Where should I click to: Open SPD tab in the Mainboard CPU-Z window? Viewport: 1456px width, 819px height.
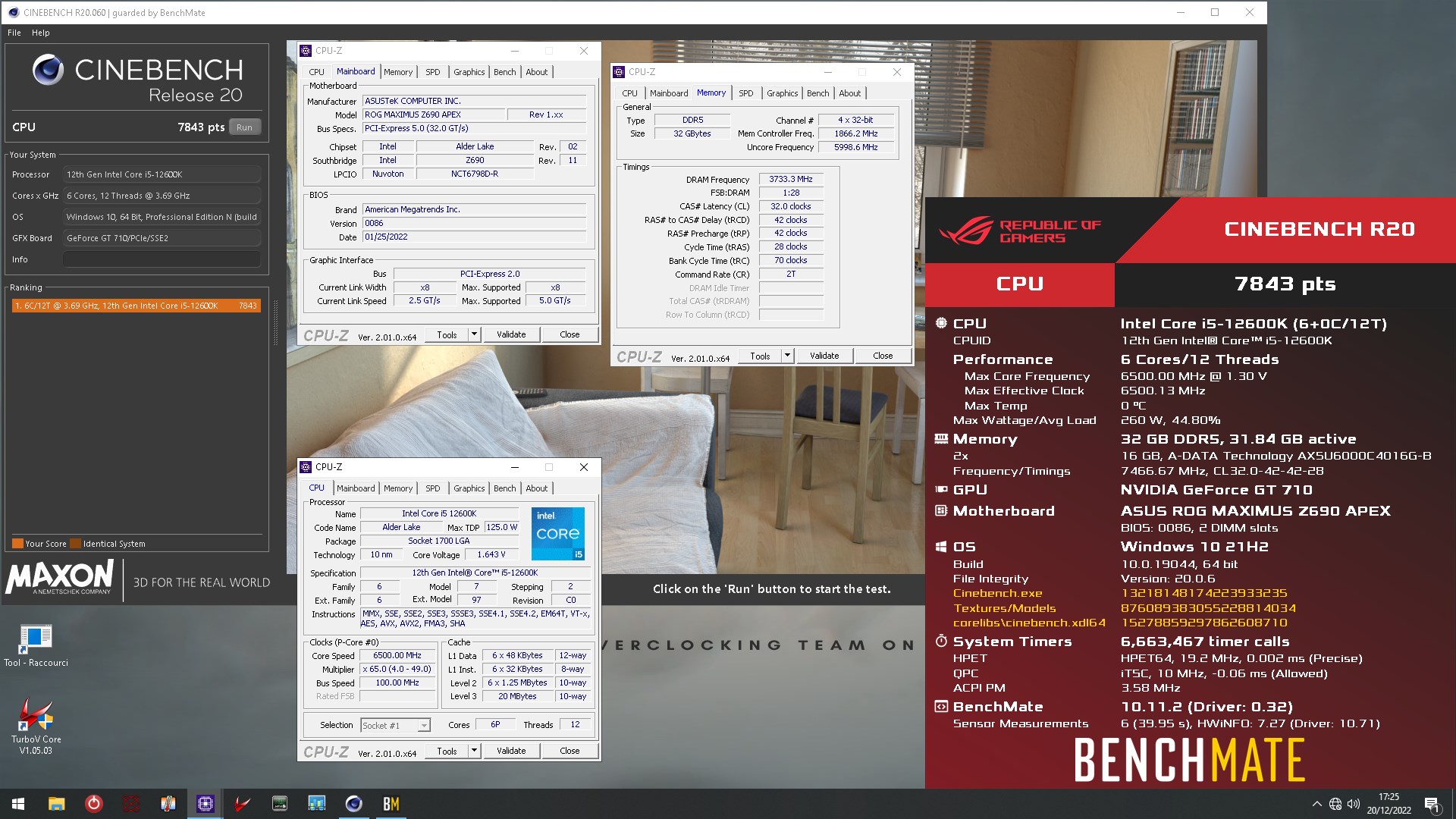[432, 72]
